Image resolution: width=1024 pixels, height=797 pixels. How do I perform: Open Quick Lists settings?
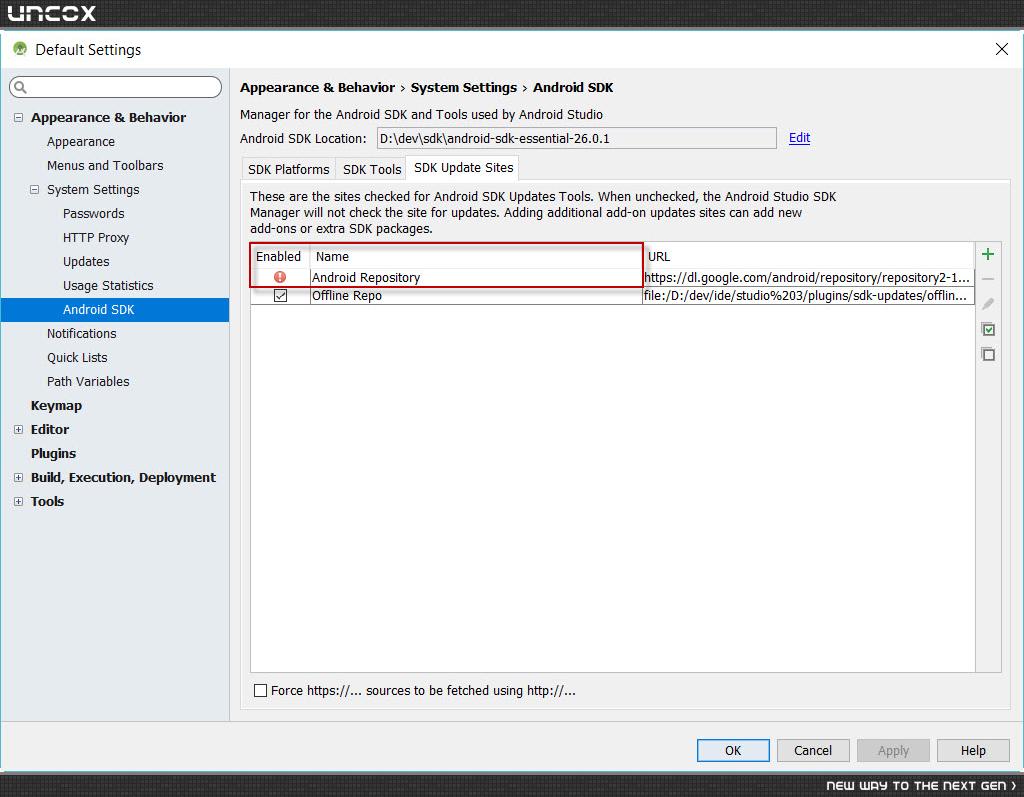pyautogui.click(x=77, y=357)
